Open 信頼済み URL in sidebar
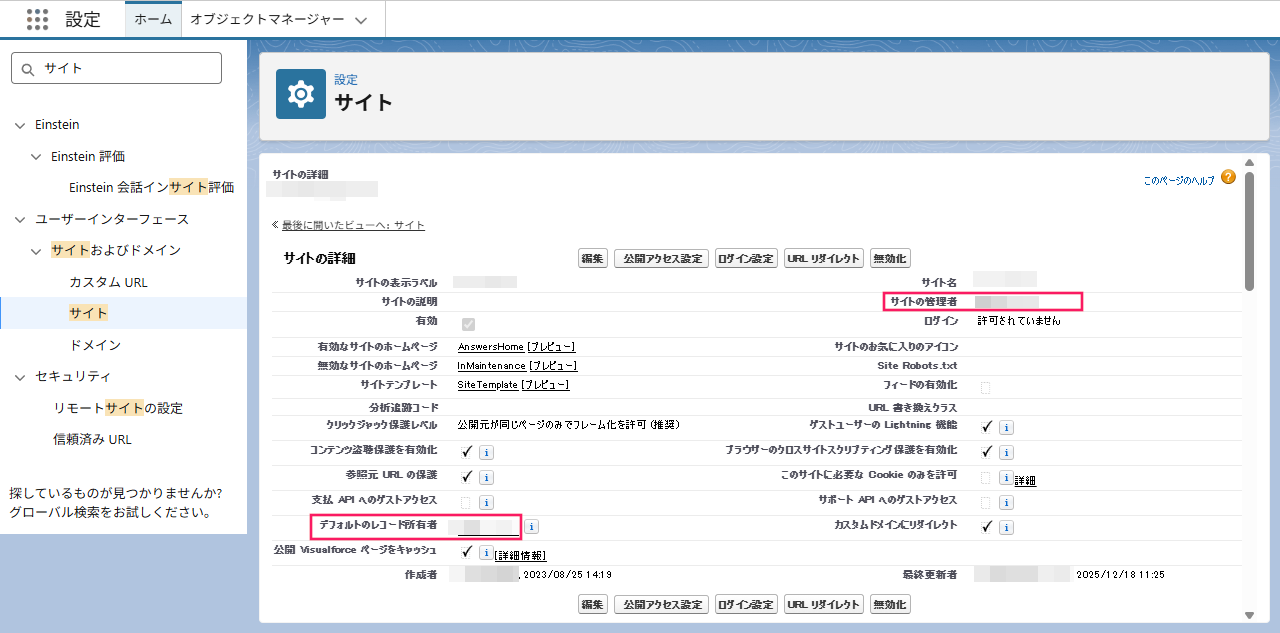The height and width of the screenshot is (633, 1280). coord(92,439)
